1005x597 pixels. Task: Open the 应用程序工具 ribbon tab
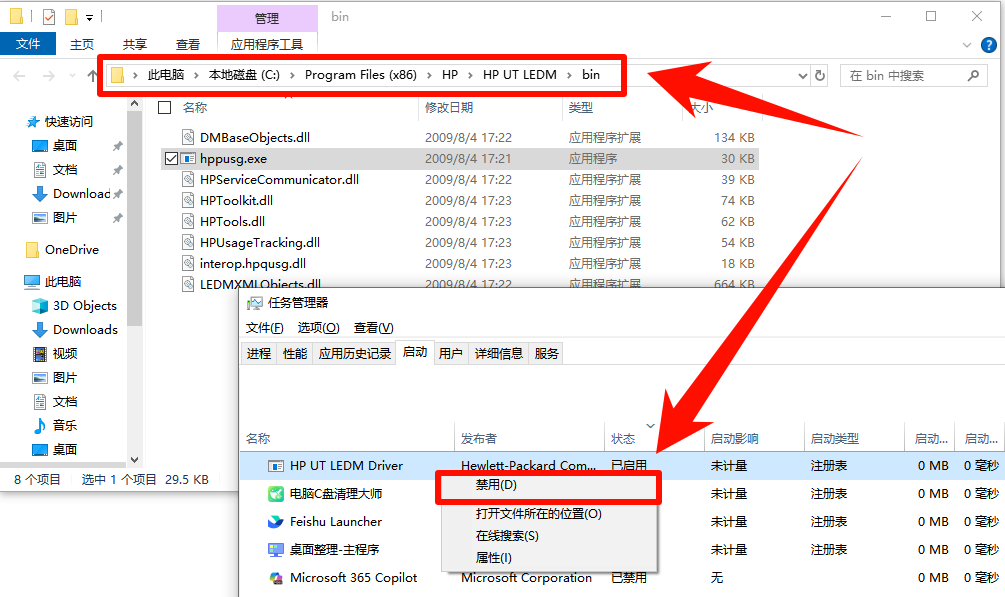(267, 44)
